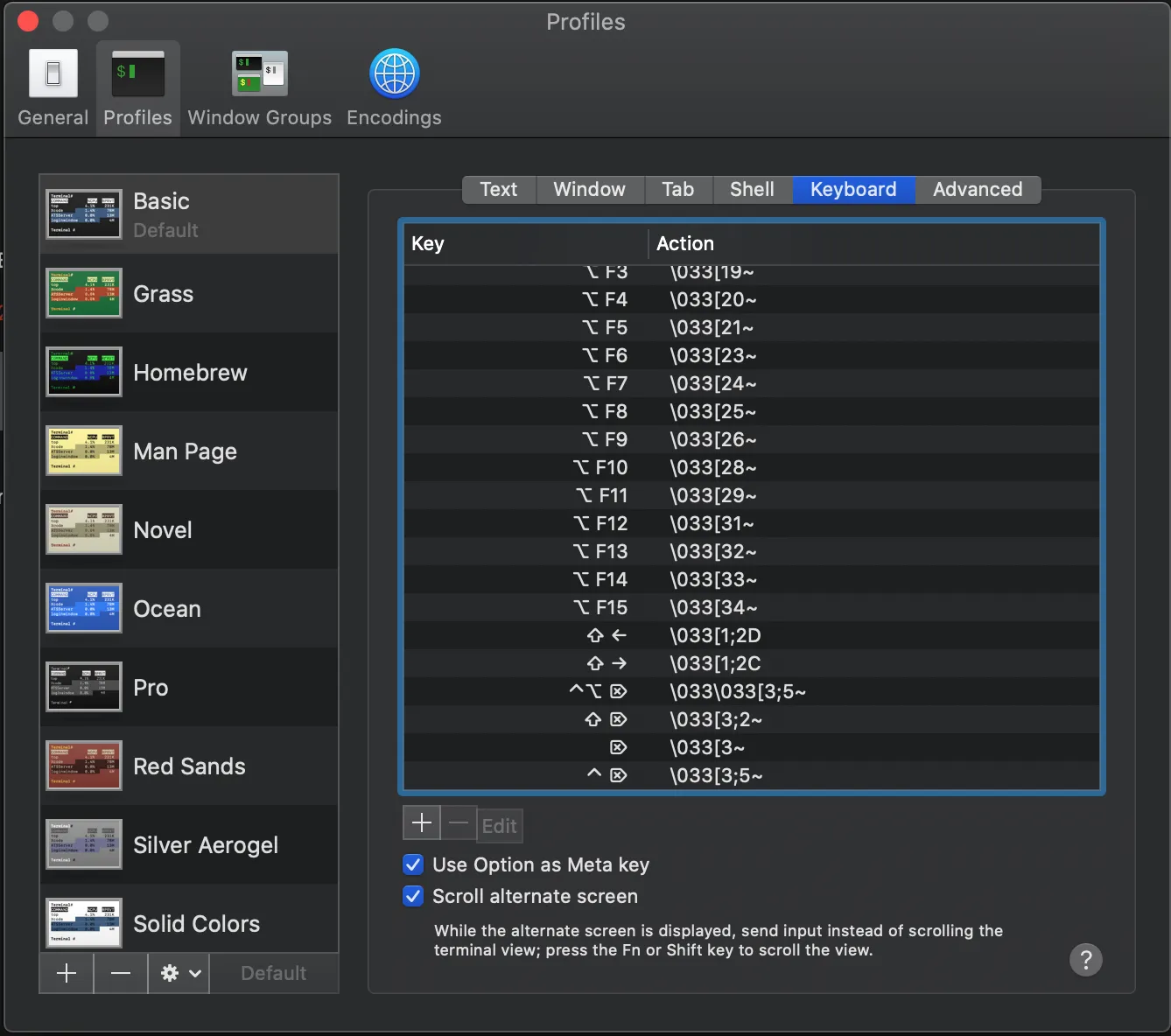Select the Option F12 key row
This screenshot has width=1171, height=1036.
pos(752,523)
